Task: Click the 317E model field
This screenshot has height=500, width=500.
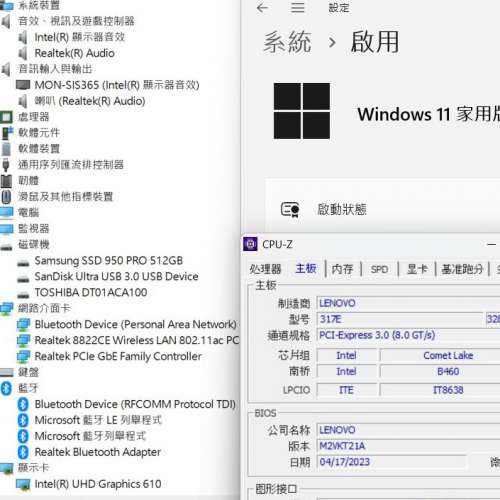Action: point(400,319)
